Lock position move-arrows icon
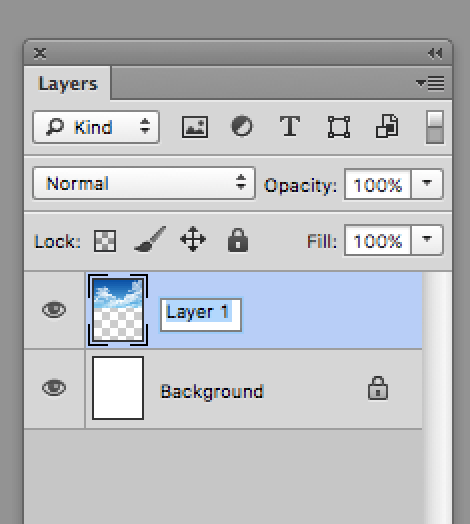 193,239
